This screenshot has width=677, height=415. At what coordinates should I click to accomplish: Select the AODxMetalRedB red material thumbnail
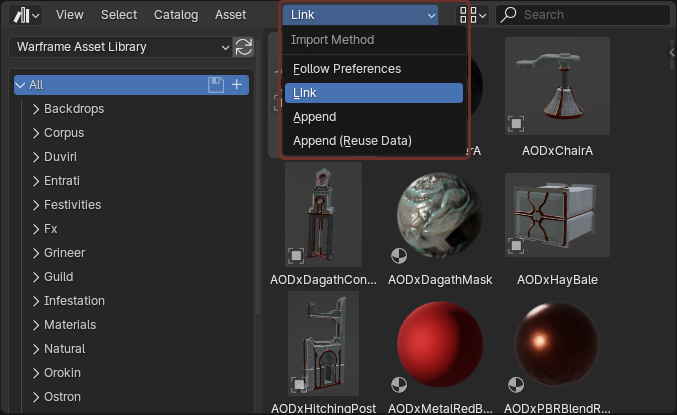[440, 344]
